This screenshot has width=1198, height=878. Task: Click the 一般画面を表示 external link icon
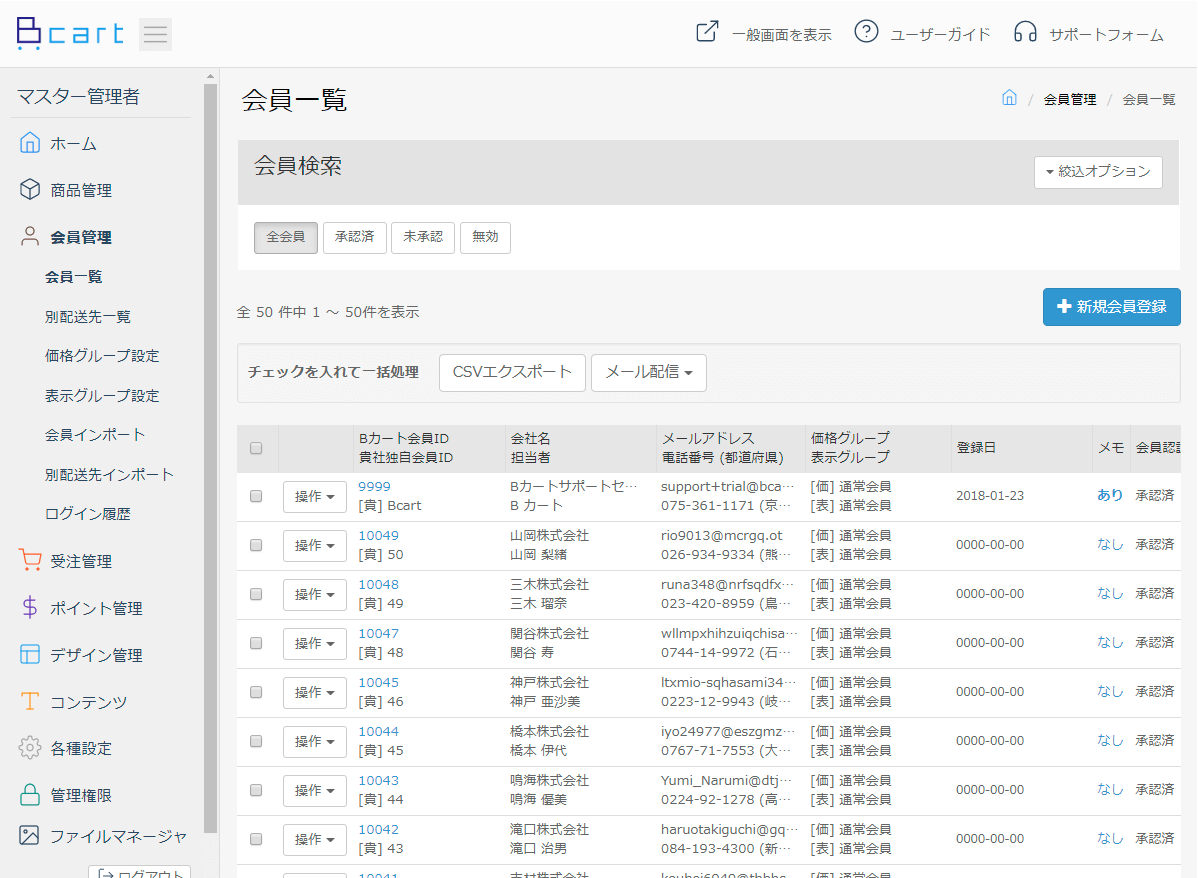click(x=707, y=32)
